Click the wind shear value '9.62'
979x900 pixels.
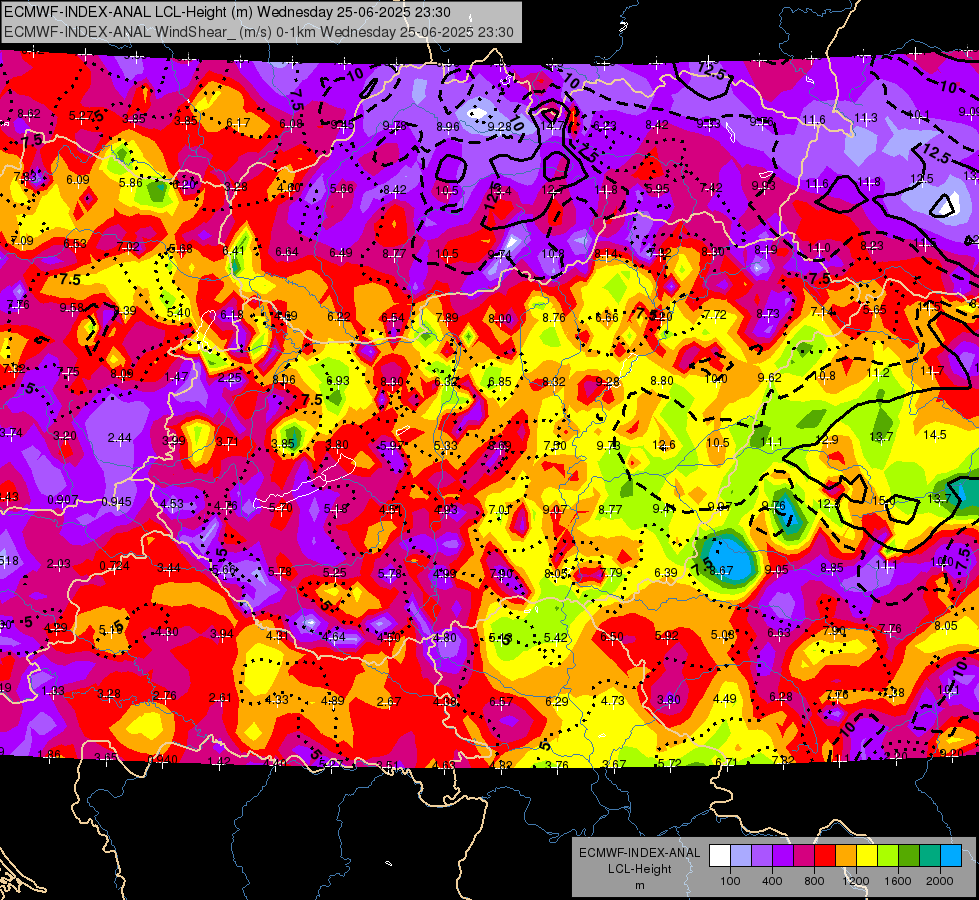769,378
